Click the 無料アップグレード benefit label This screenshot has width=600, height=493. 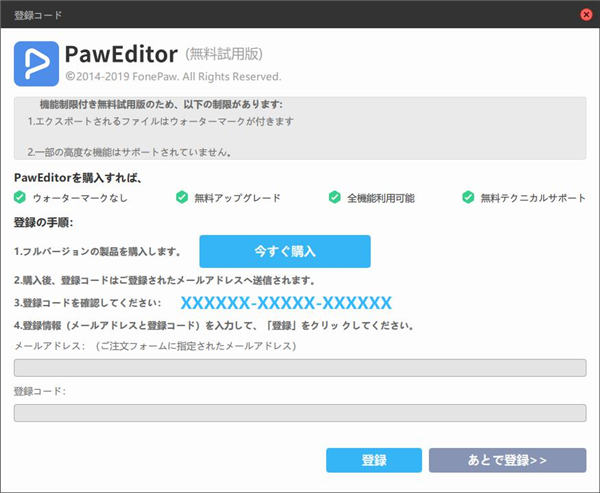(x=237, y=198)
